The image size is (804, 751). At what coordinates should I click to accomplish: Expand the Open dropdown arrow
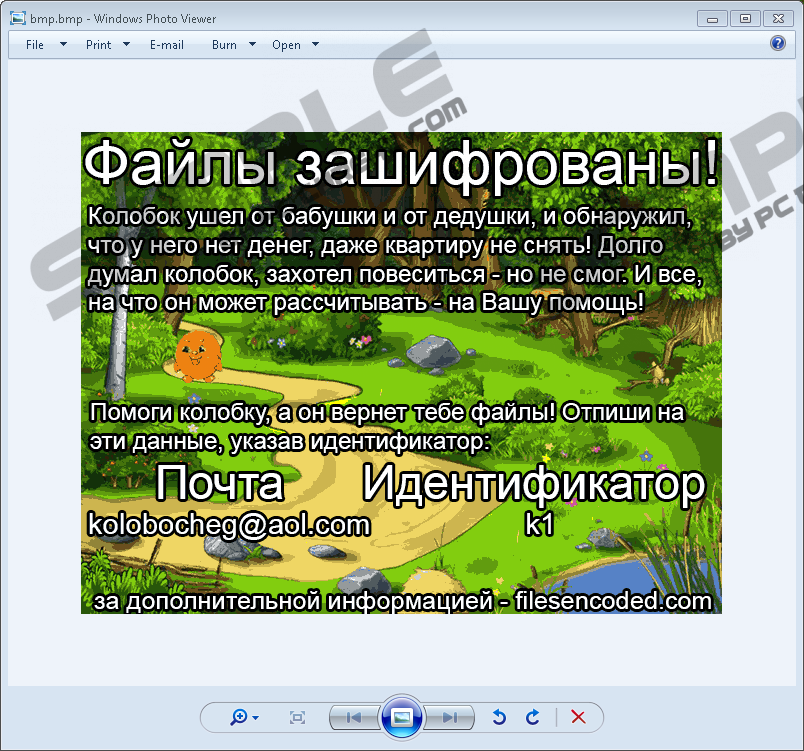coord(316,45)
